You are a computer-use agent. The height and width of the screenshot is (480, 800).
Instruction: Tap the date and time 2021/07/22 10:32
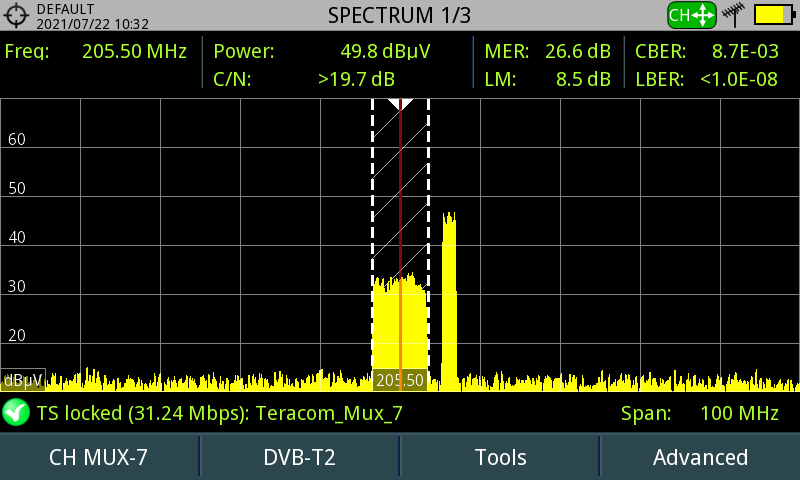coord(92,24)
